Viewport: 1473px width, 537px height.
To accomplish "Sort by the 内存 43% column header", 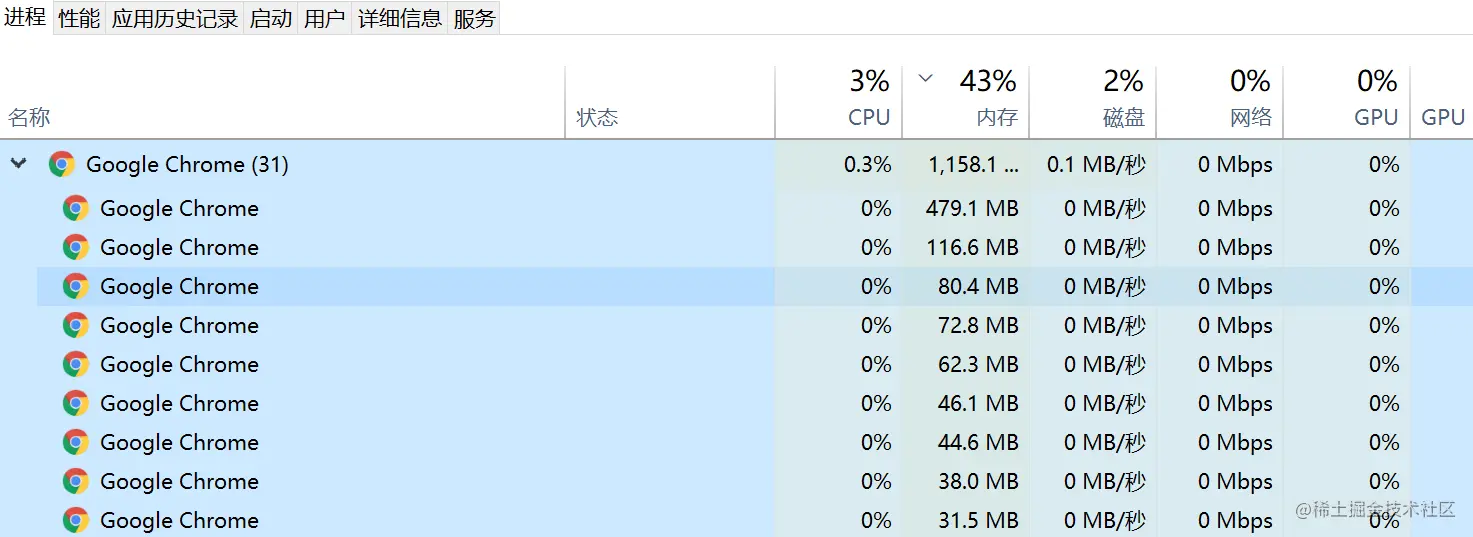I will [x=966, y=102].
